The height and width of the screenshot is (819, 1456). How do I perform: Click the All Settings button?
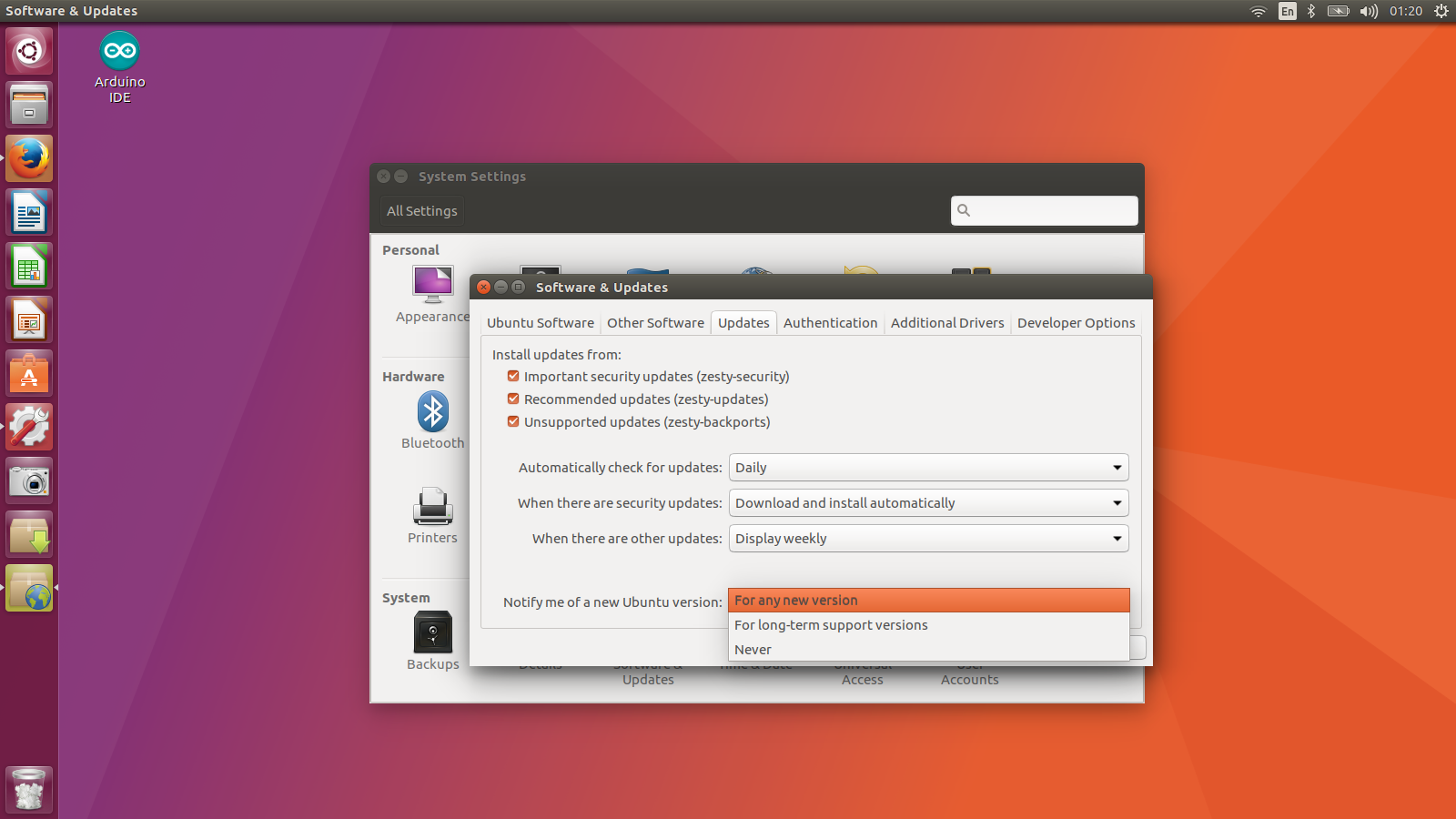[421, 210]
